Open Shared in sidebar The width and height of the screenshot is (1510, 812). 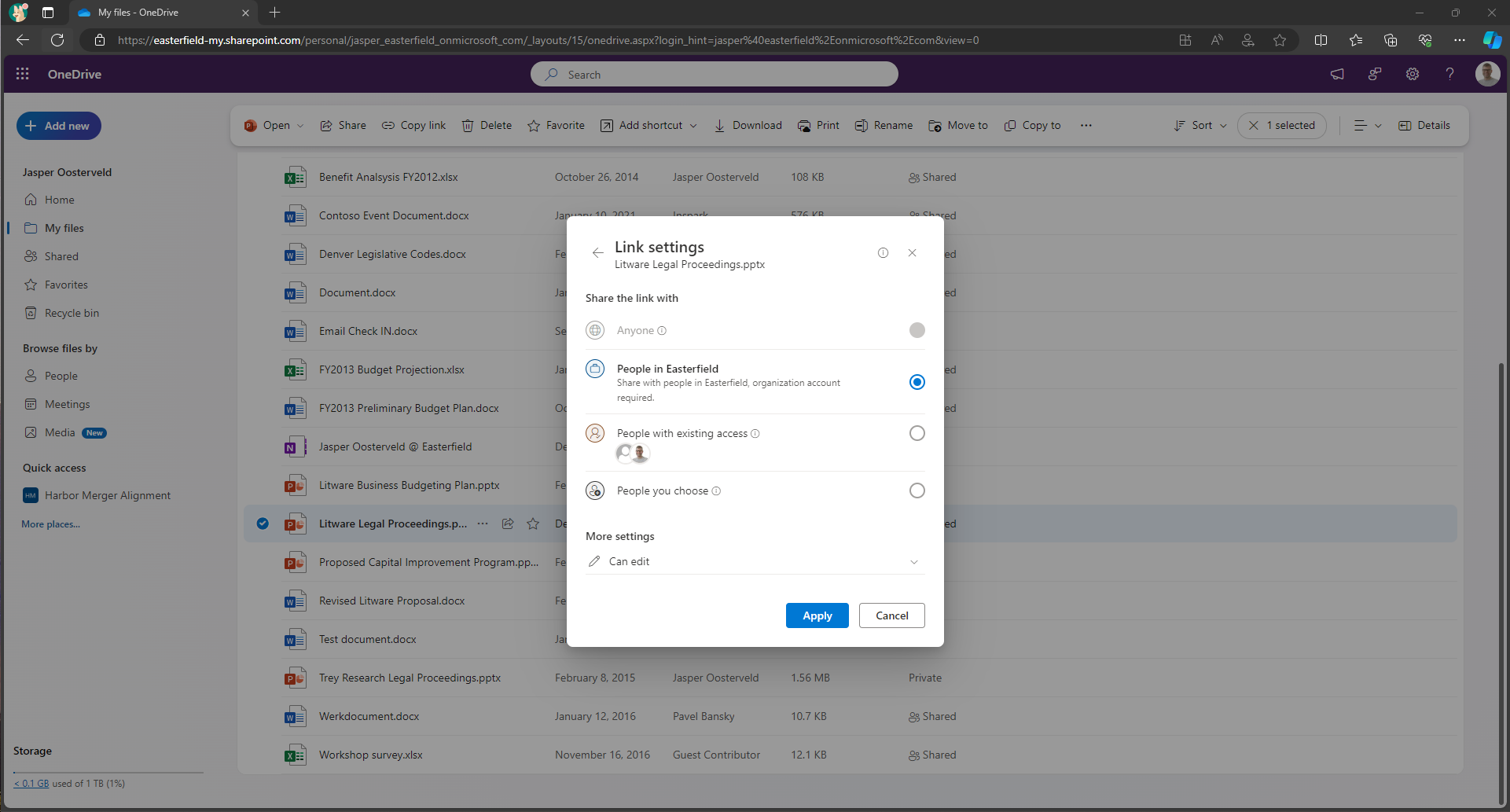click(x=61, y=256)
